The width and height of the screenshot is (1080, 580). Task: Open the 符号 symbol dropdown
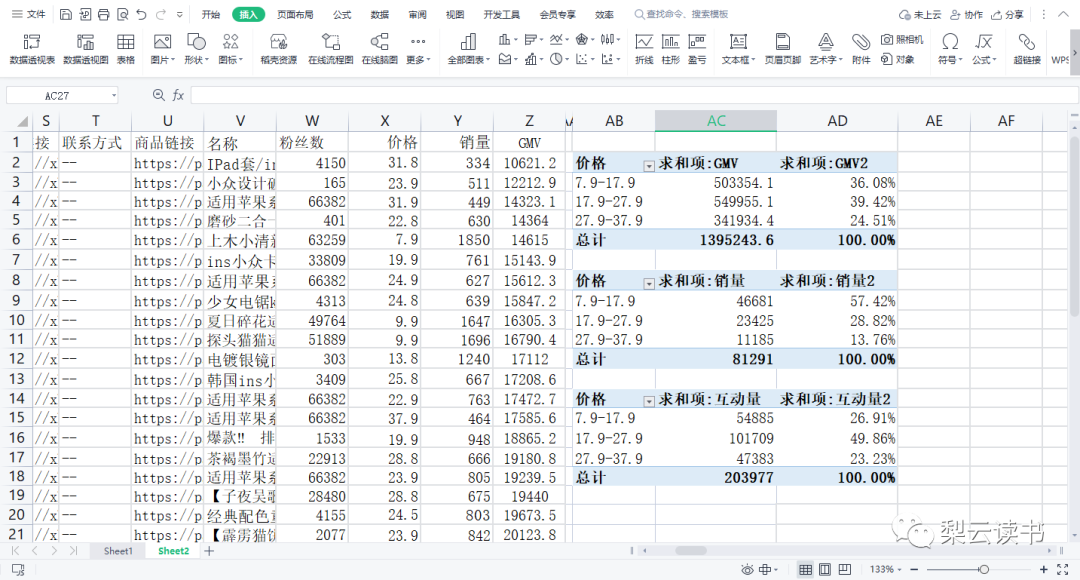(950, 49)
